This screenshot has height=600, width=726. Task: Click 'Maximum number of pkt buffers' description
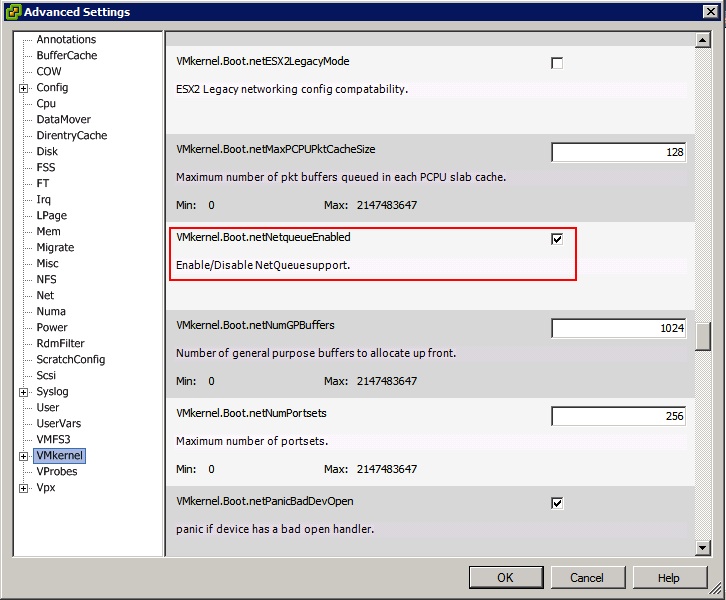click(x=341, y=177)
